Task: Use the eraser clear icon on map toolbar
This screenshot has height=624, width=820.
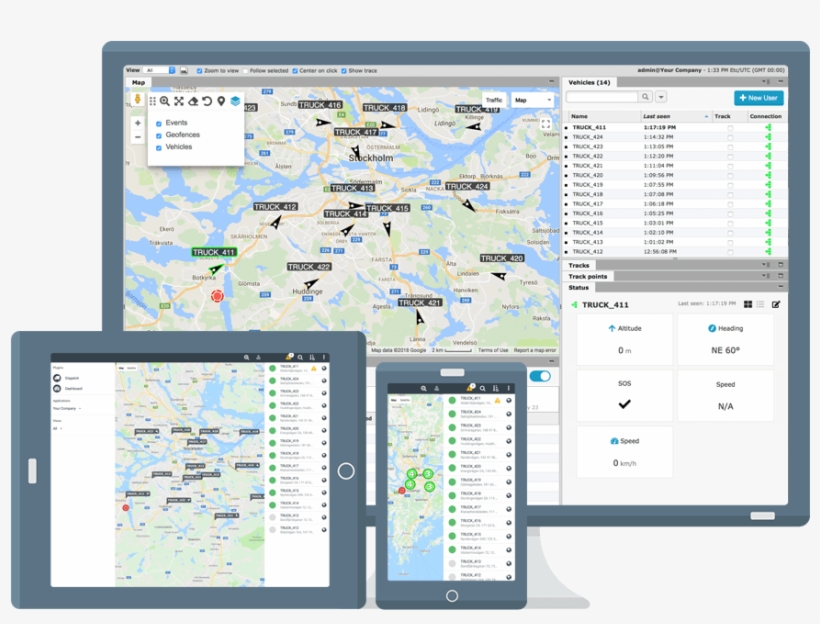Action: 192,102
